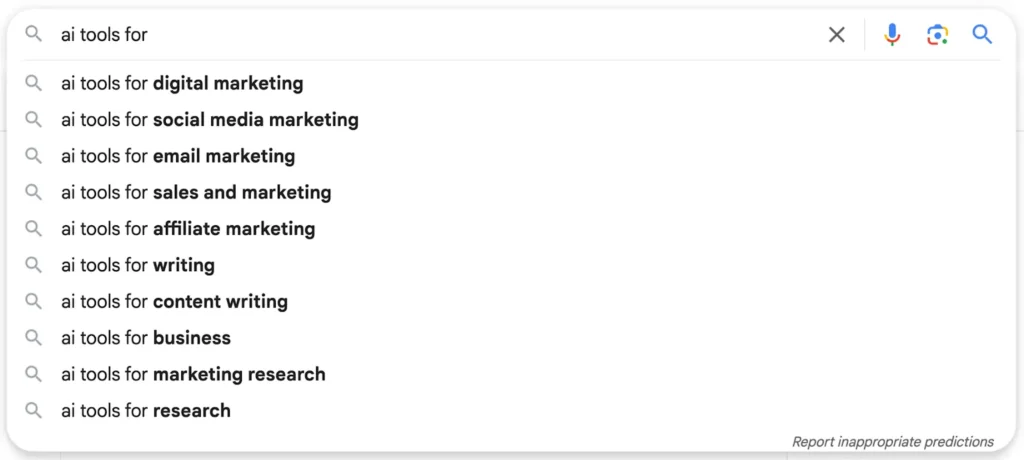Choose 'ai tools for email marketing' suggestion
Image resolution: width=1024 pixels, height=460 pixels.
pos(511,156)
